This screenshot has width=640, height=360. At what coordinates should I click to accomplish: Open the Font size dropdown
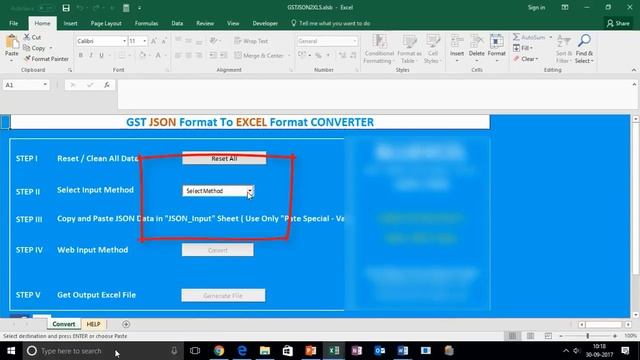pos(144,41)
